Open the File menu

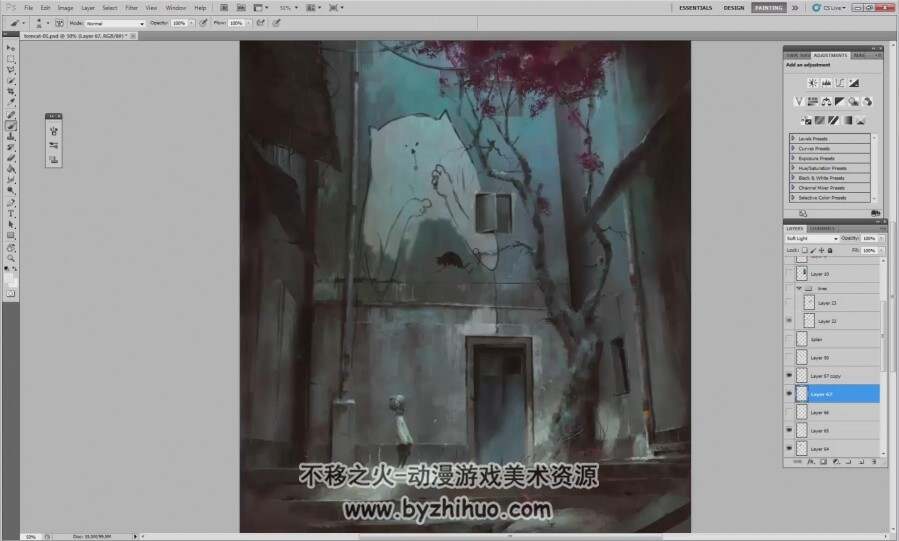pyautogui.click(x=29, y=8)
